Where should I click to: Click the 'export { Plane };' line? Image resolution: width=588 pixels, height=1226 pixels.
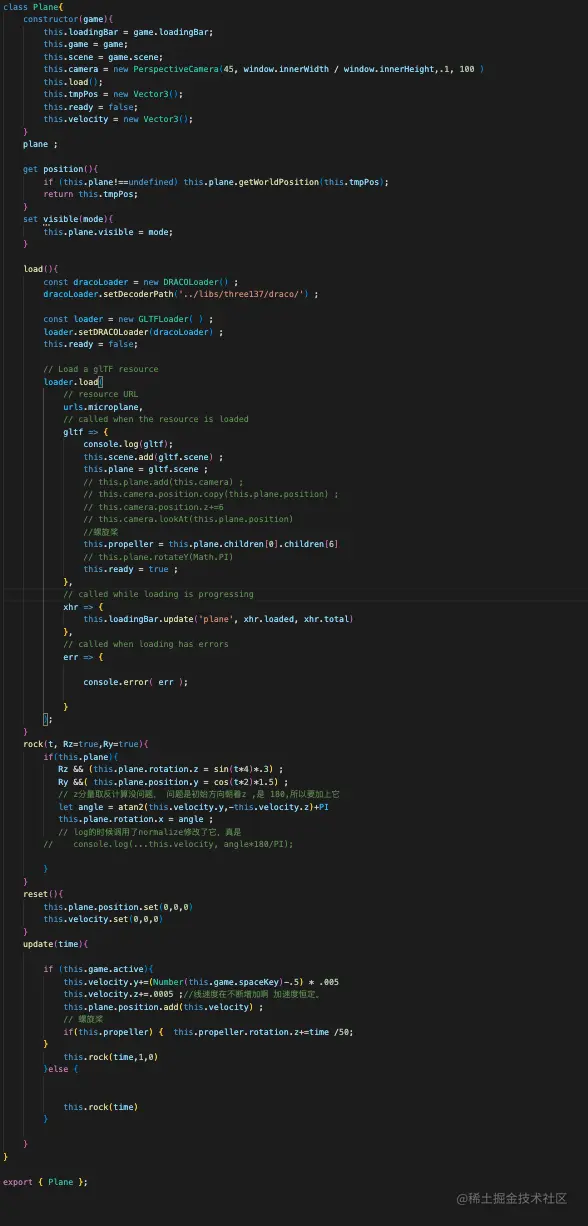tap(46, 1182)
